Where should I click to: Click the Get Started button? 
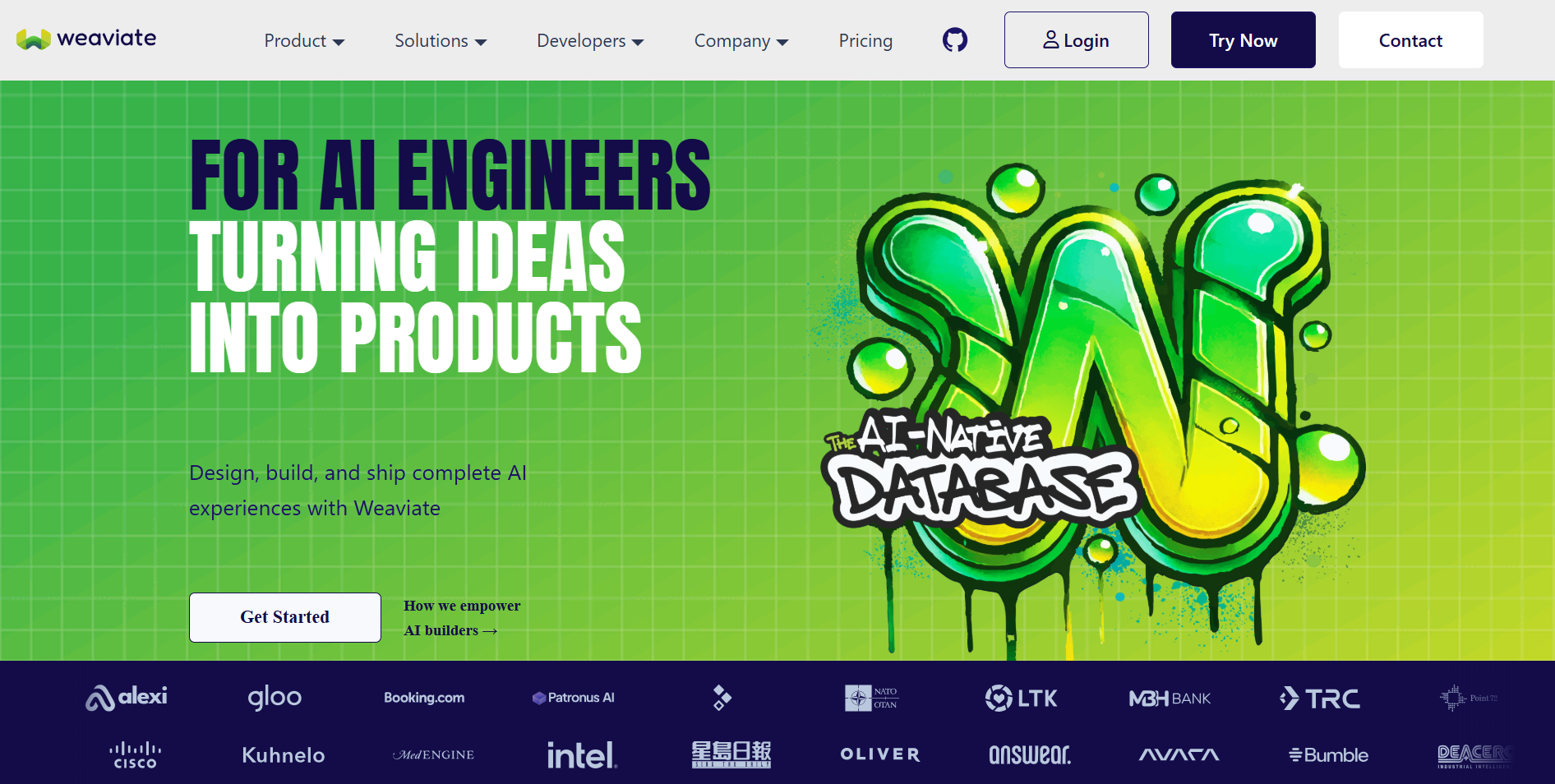tap(284, 617)
